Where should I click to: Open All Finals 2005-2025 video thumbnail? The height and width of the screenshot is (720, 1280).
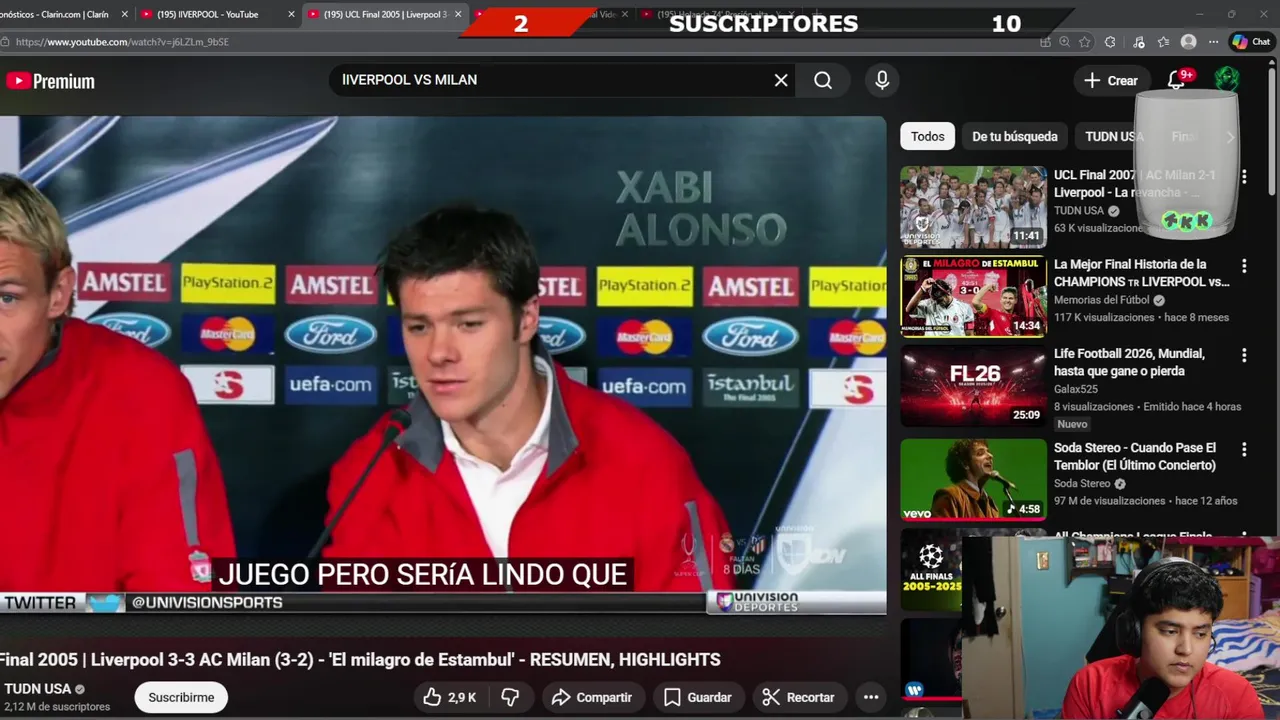(931, 570)
